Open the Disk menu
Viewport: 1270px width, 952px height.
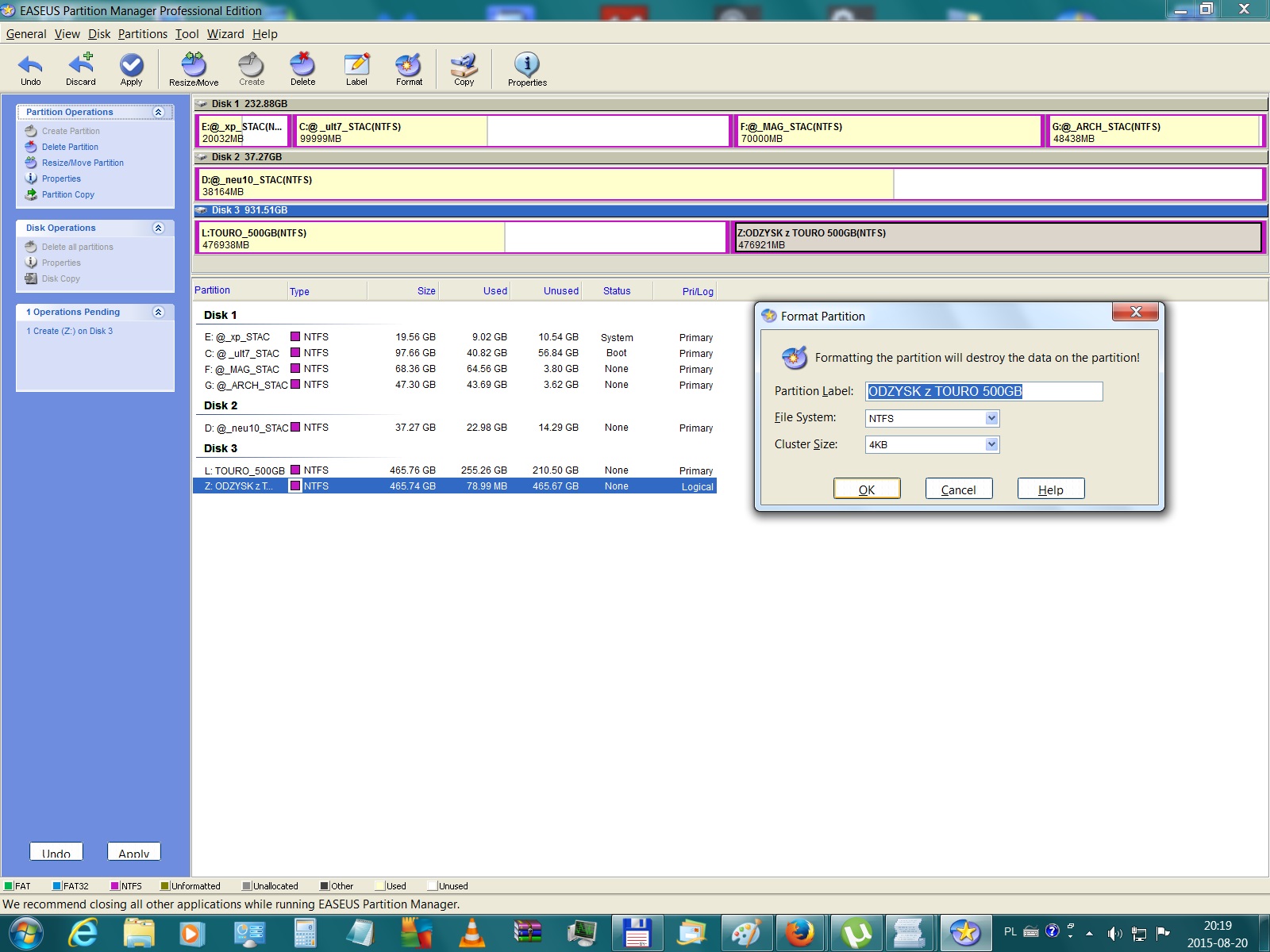pos(99,34)
